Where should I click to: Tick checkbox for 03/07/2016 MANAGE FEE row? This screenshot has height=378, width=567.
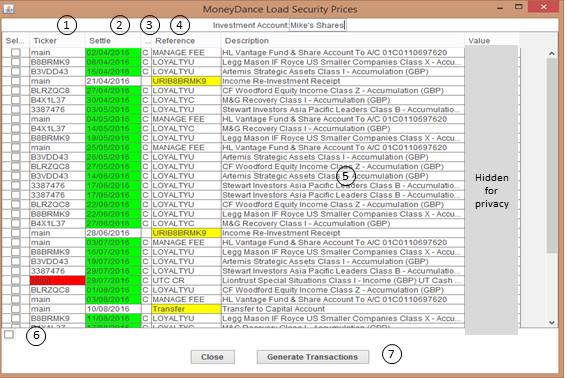click(x=16, y=242)
